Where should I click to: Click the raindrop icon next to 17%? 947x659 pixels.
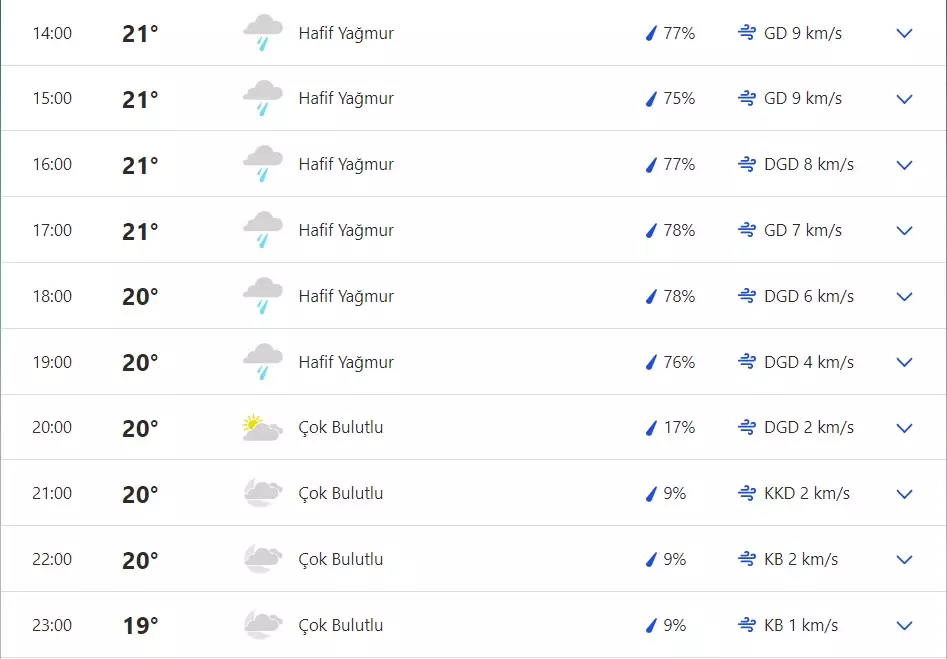point(650,428)
